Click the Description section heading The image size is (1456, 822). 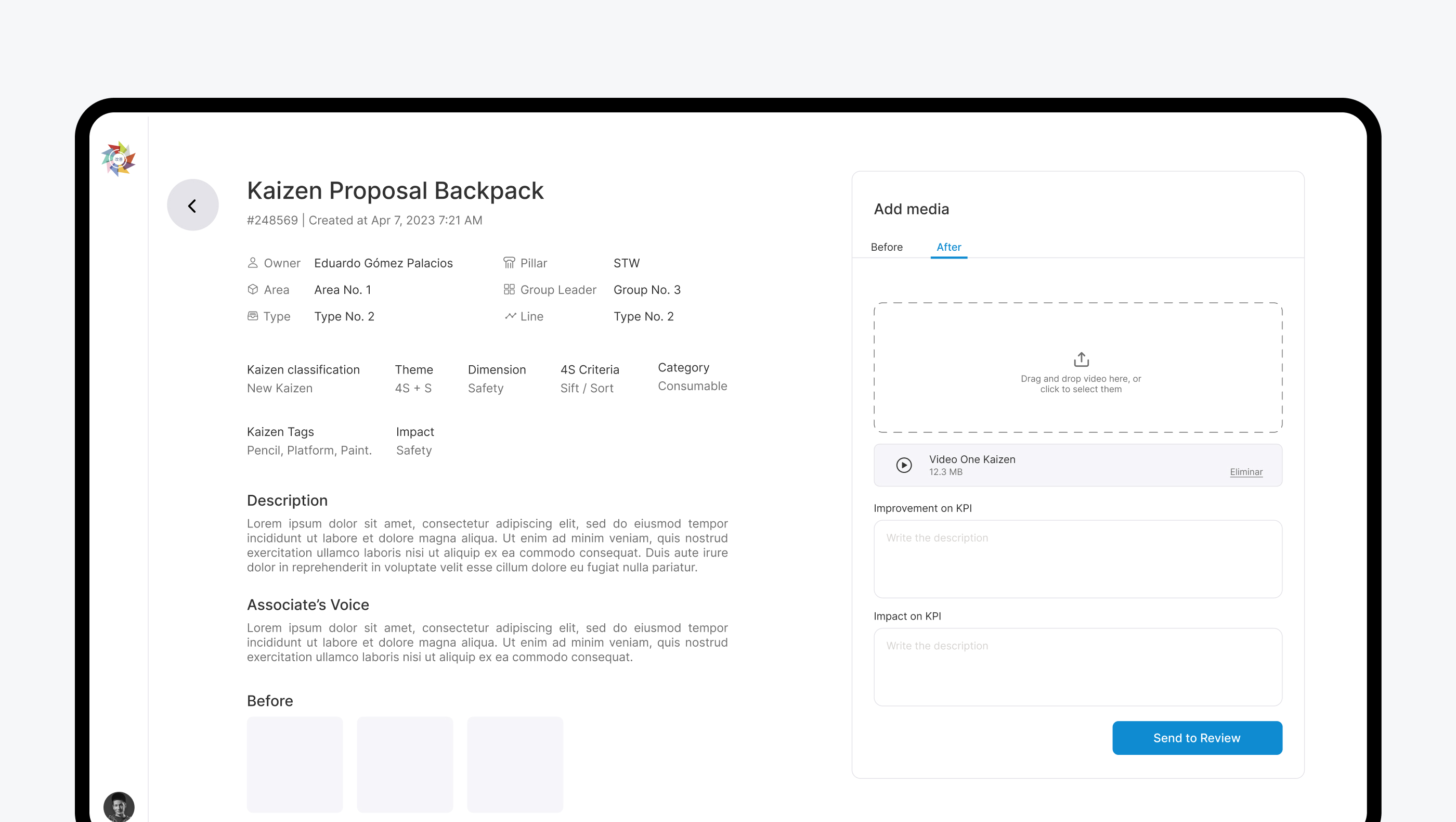[287, 500]
